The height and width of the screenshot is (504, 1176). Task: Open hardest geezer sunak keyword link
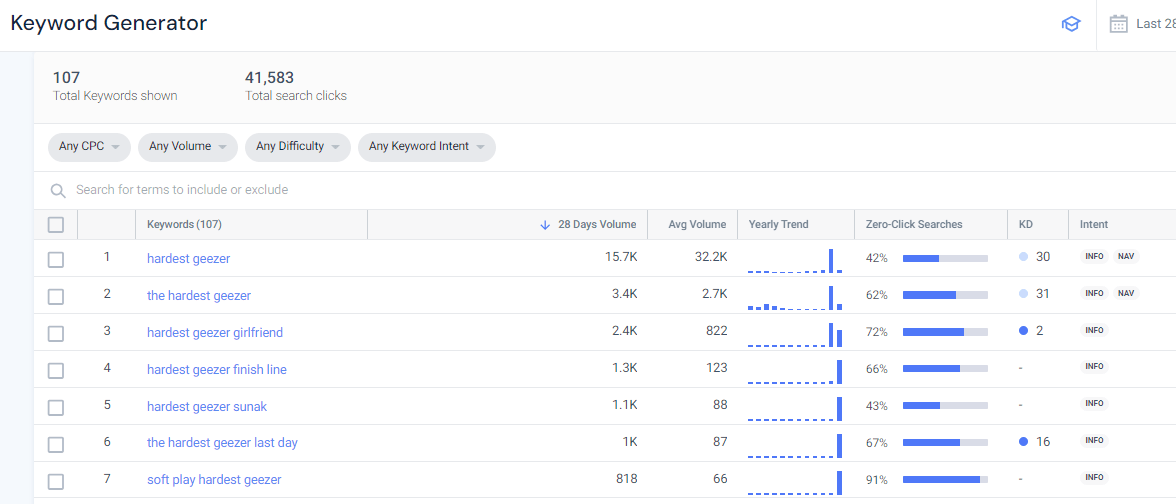coord(207,406)
